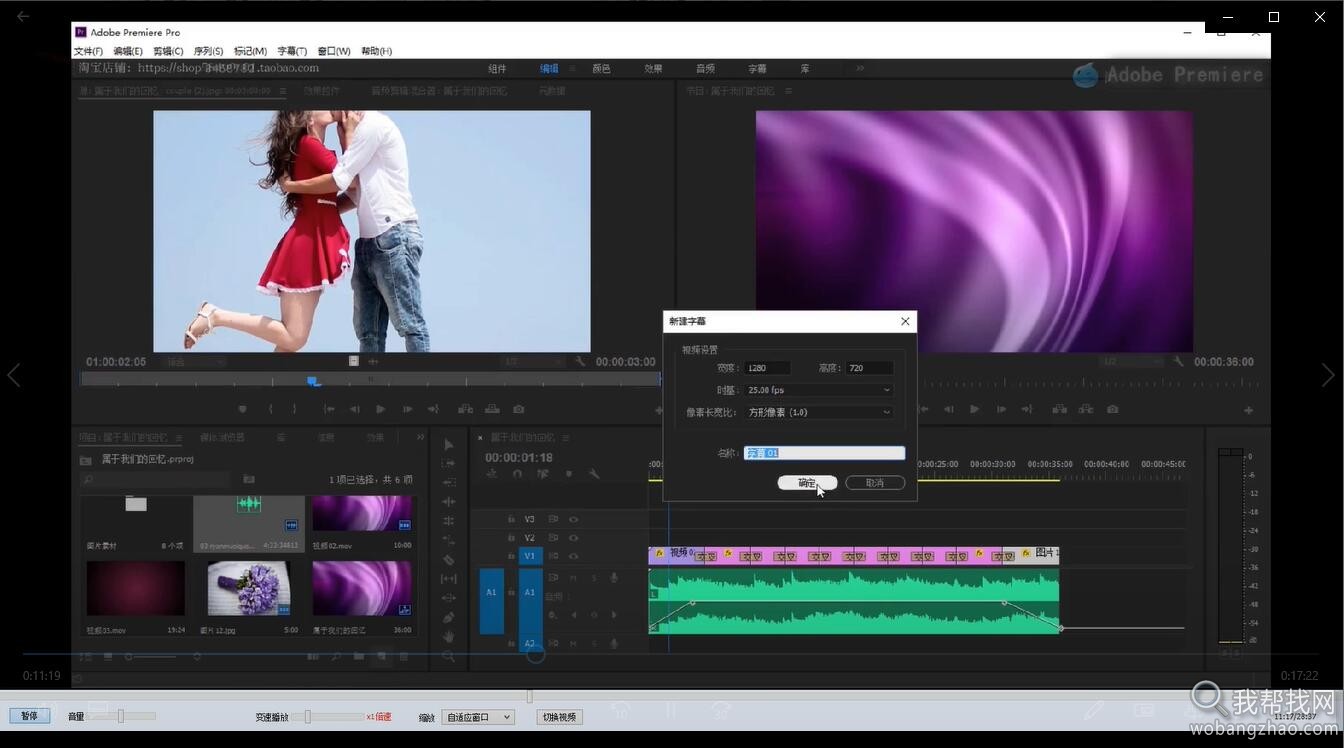Toggle V1 track target button
The width and height of the screenshot is (1344, 748).
530,555
